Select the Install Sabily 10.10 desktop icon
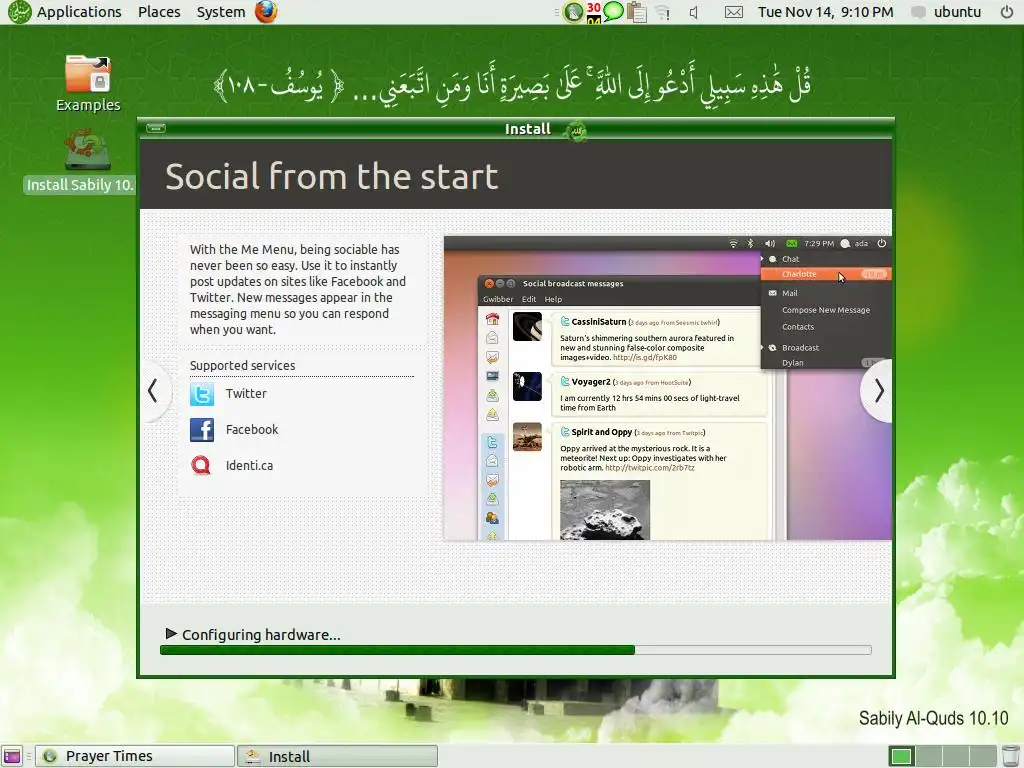The width and height of the screenshot is (1024, 768). 80,161
